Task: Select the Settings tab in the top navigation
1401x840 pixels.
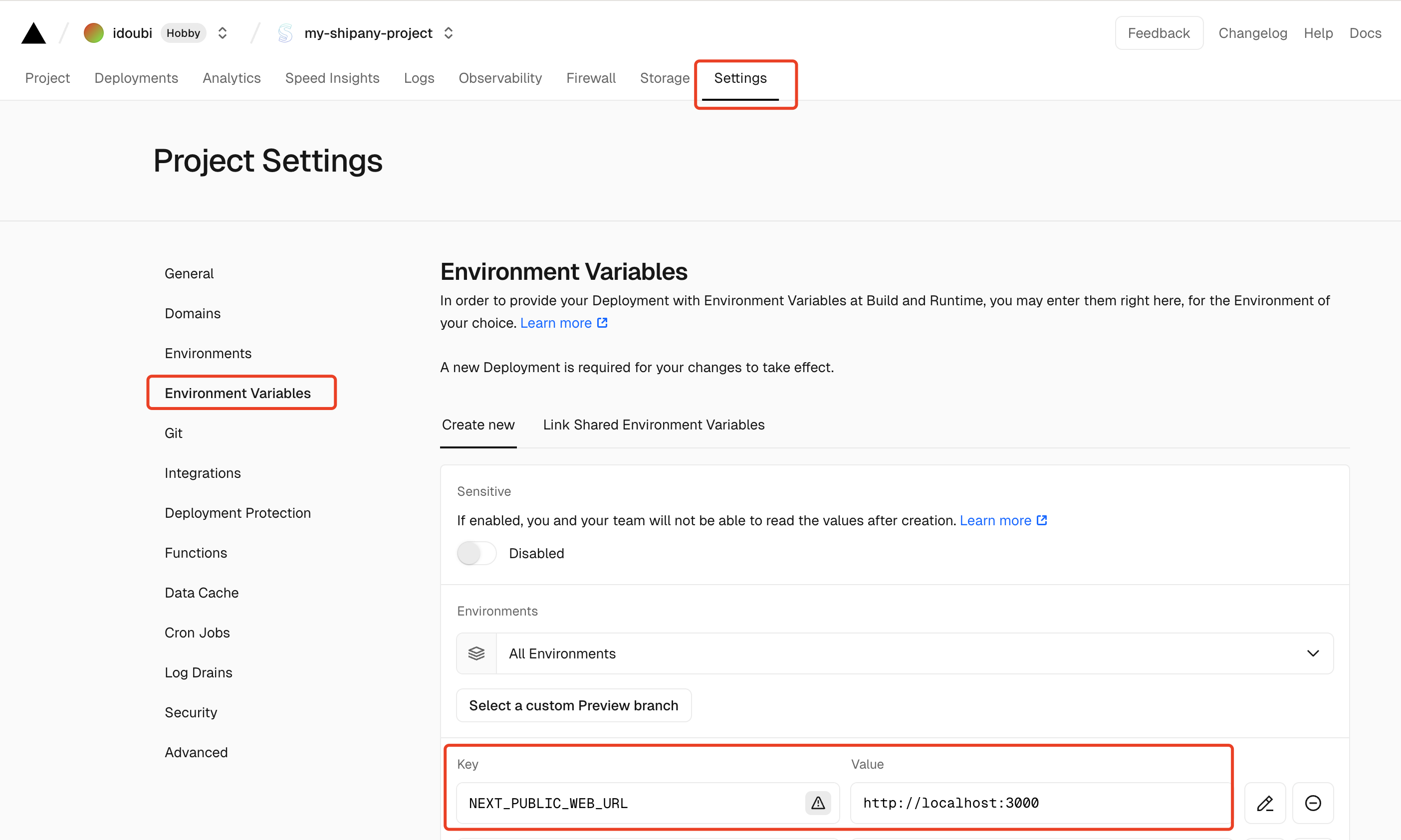Action: pyautogui.click(x=741, y=77)
